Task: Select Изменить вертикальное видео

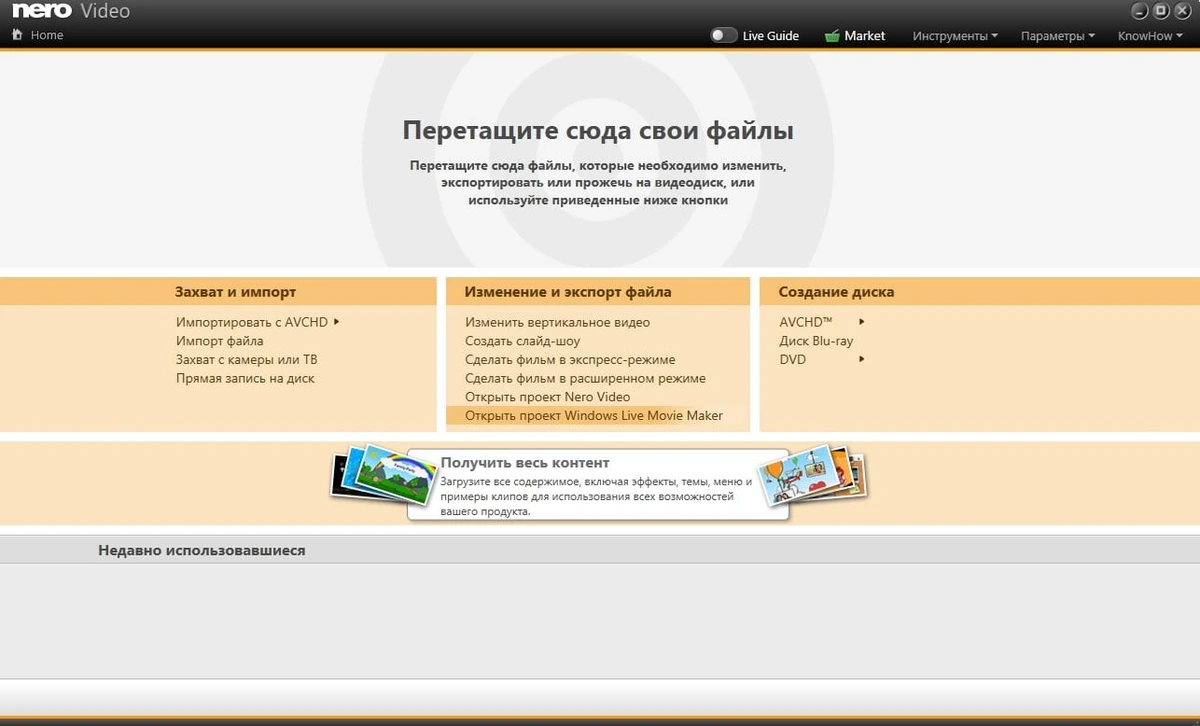Action: point(557,322)
